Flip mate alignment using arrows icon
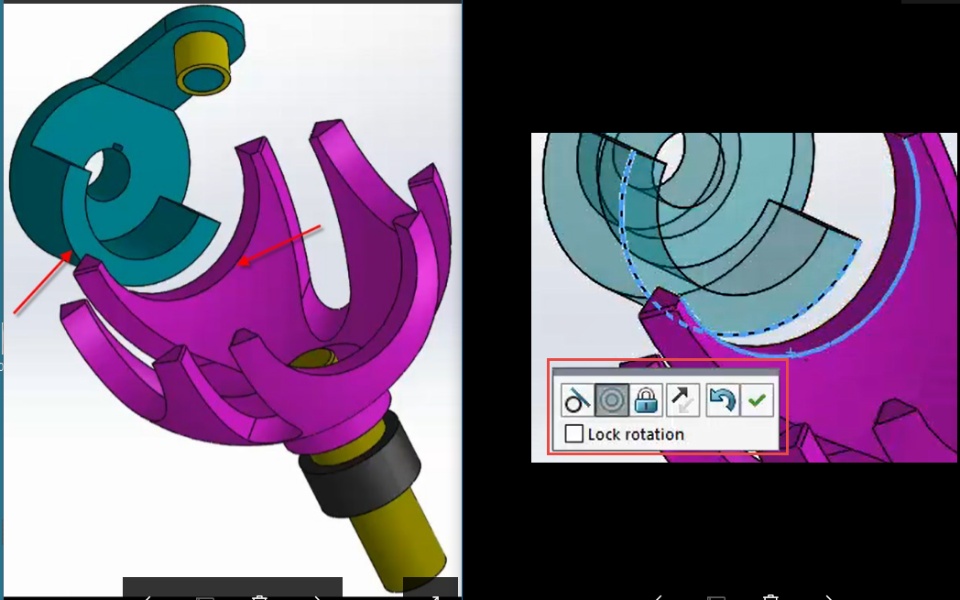The image size is (960, 600). pyautogui.click(x=683, y=400)
